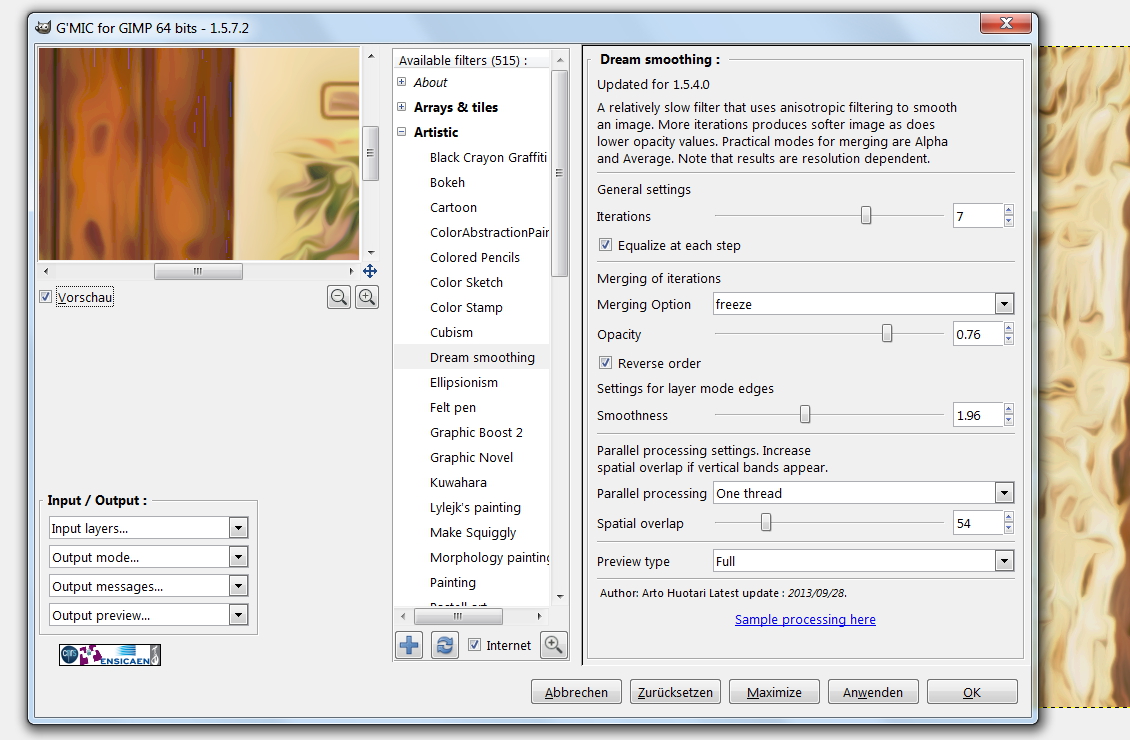Click the filter list vertical scrollbar
The height and width of the screenshot is (740, 1130).
(559, 173)
